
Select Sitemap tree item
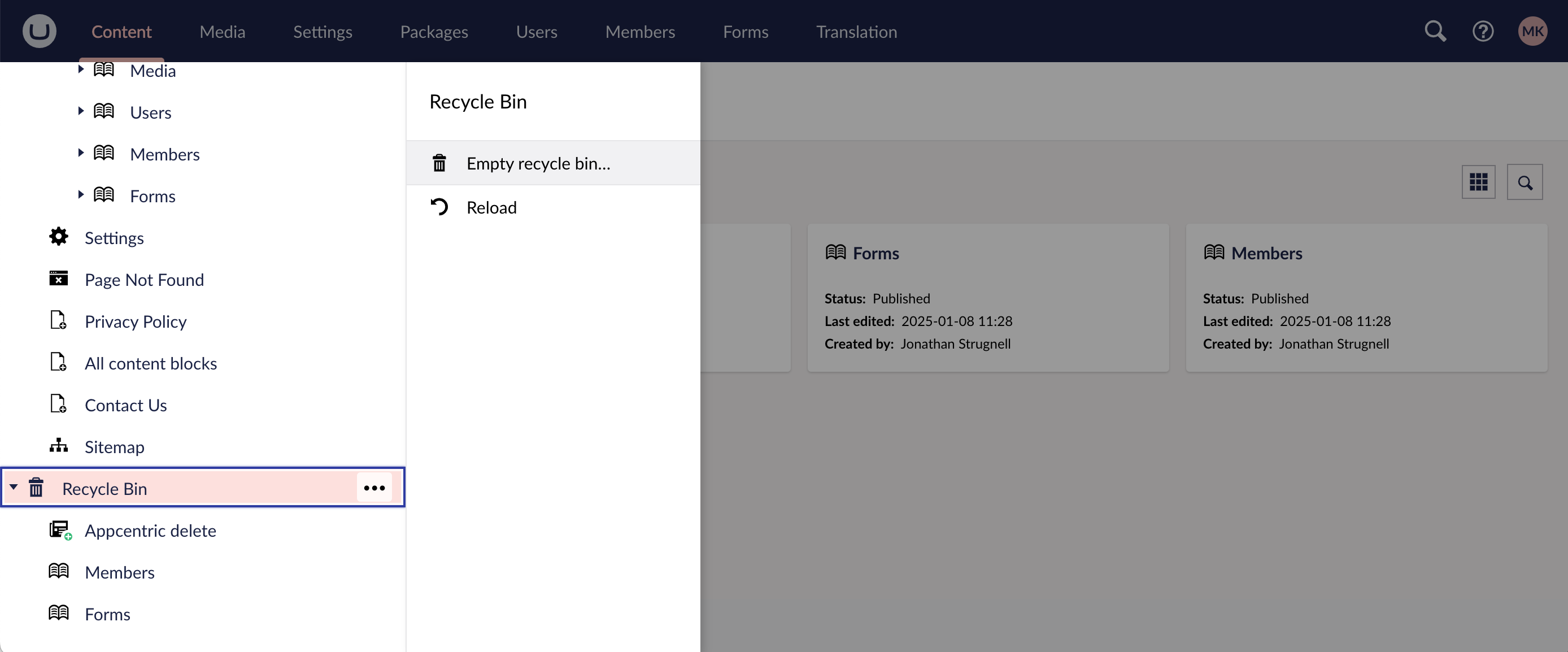pyautogui.click(x=115, y=447)
